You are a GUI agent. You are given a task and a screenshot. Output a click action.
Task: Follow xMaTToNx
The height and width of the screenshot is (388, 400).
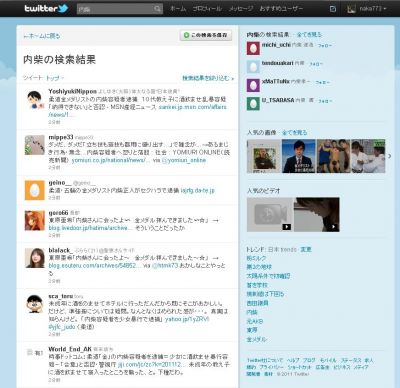[x=322, y=82]
